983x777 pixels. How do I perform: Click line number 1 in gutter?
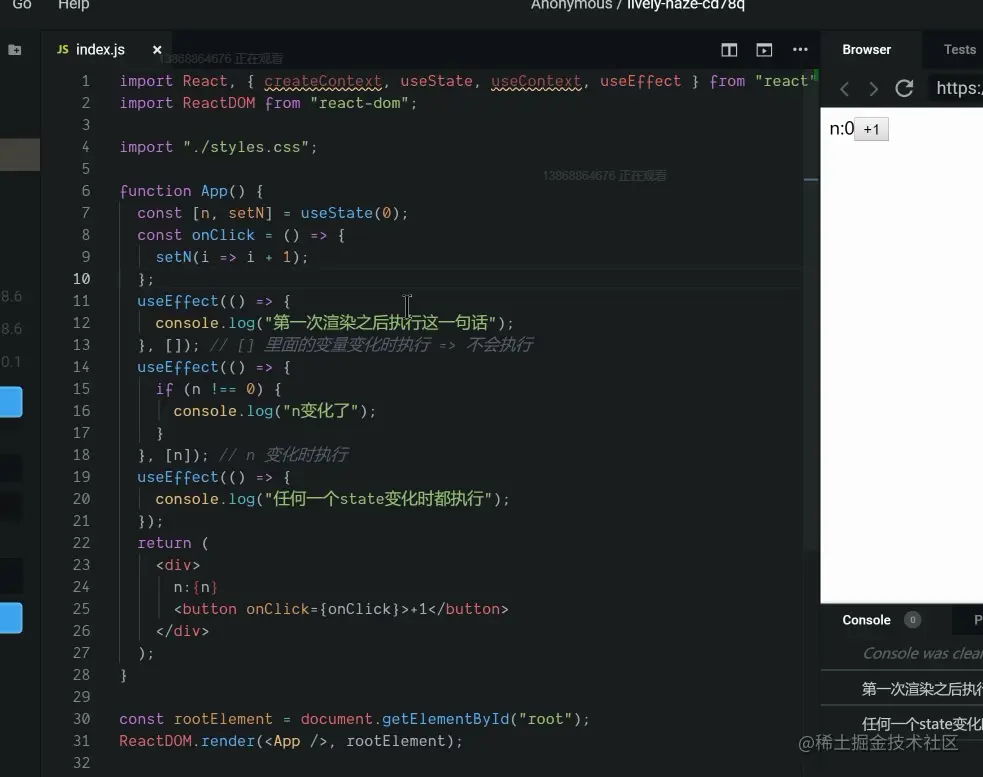click(x=86, y=82)
